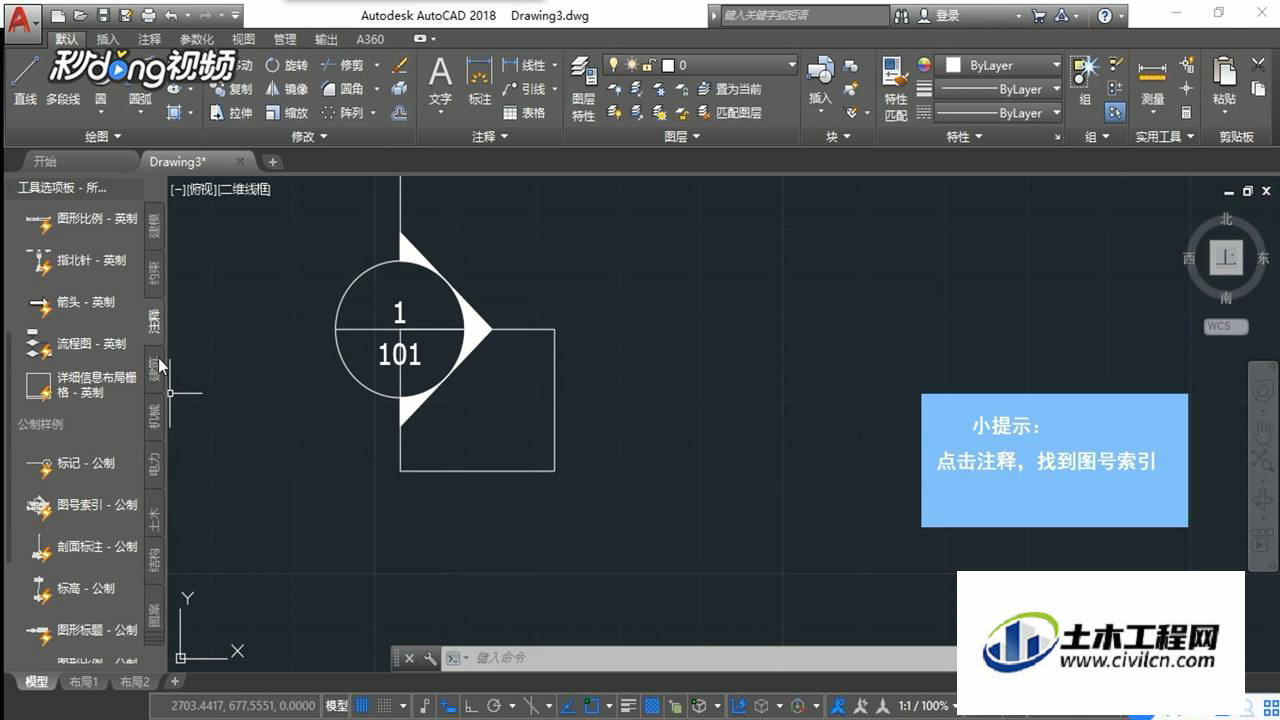Expand the Layers (图层) panel
The width and height of the screenshot is (1280, 720).
point(683,137)
